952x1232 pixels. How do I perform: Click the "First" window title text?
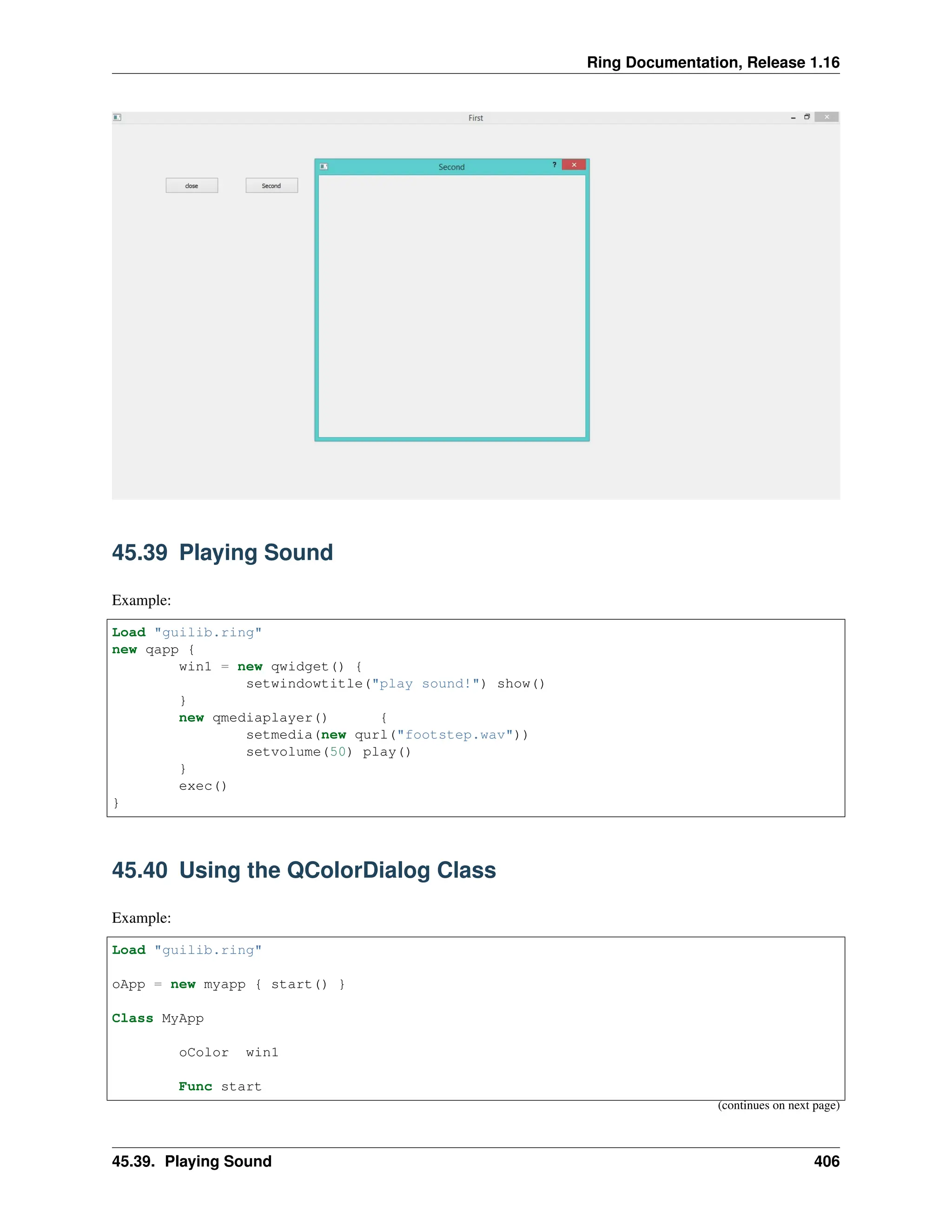476,118
